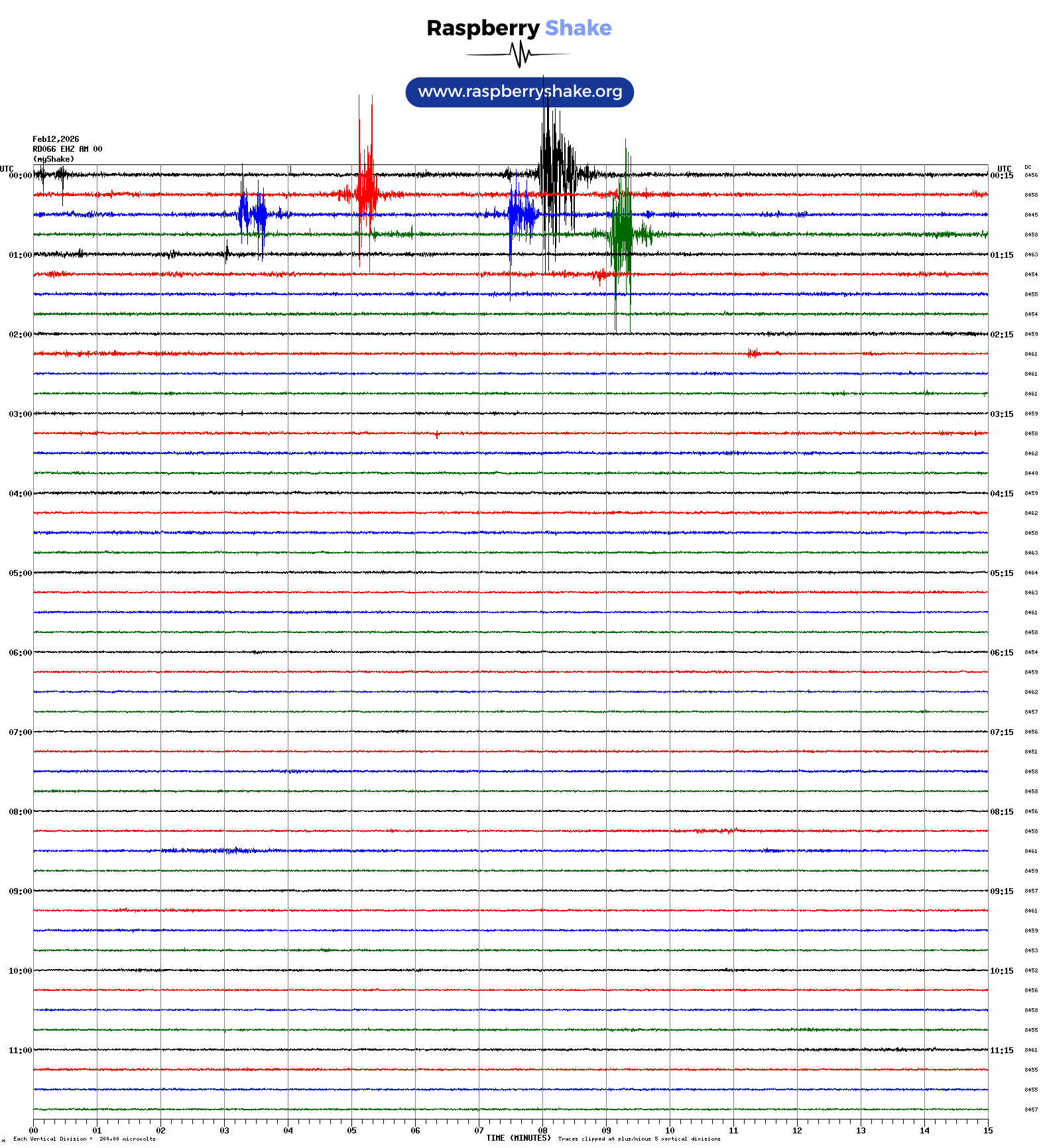Click the Each Vertical Division microvolts note
1041x1148 pixels.
(x=84, y=1139)
